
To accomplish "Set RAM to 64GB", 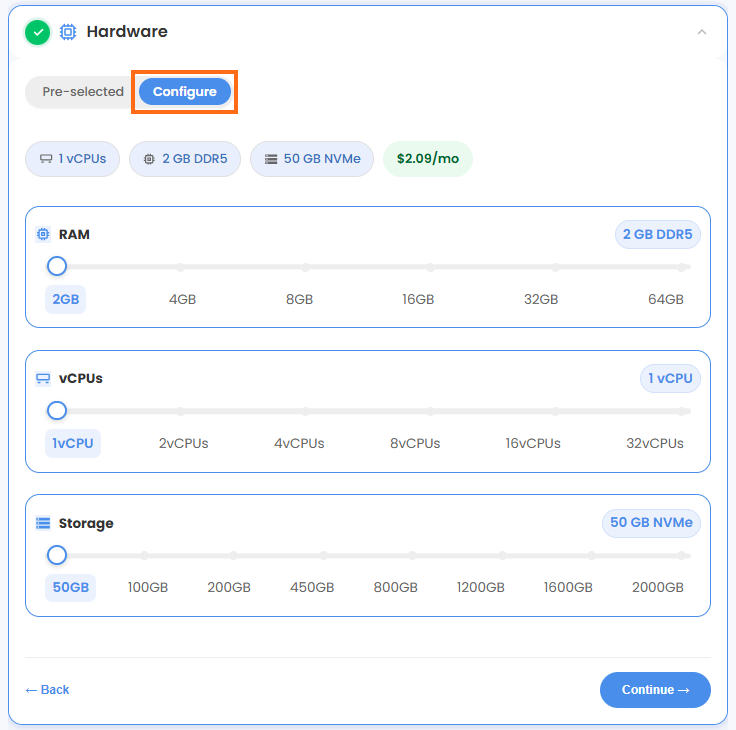I will pos(666,299).
